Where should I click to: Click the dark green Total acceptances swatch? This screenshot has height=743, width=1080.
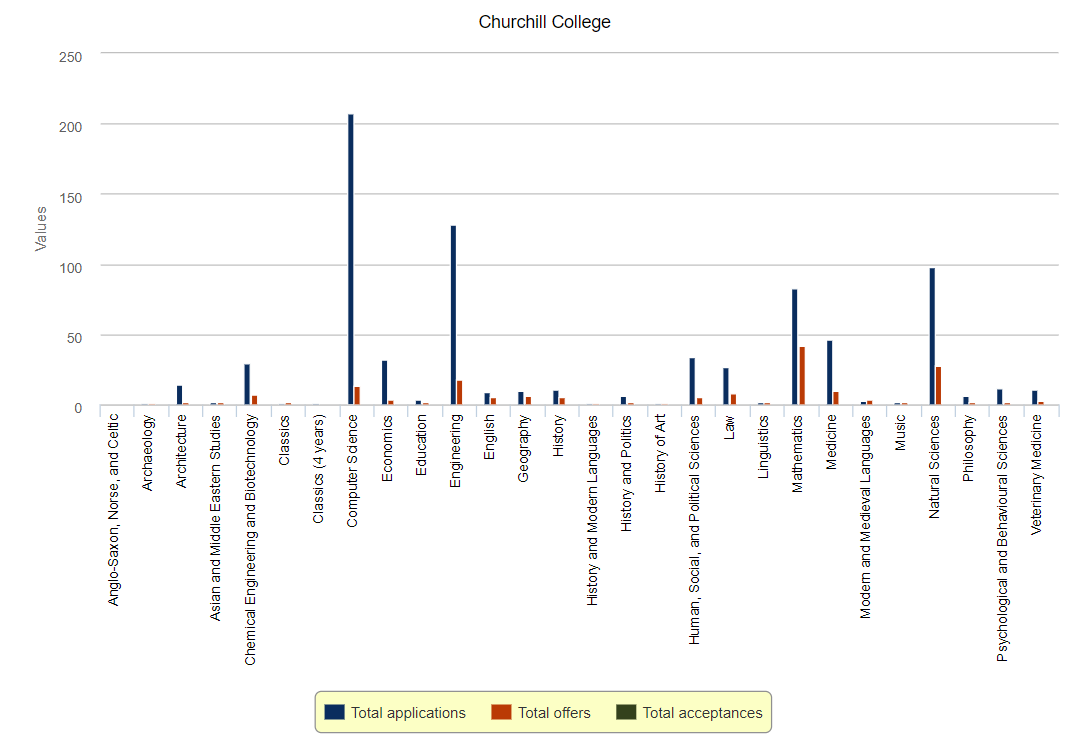[x=626, y=712]
